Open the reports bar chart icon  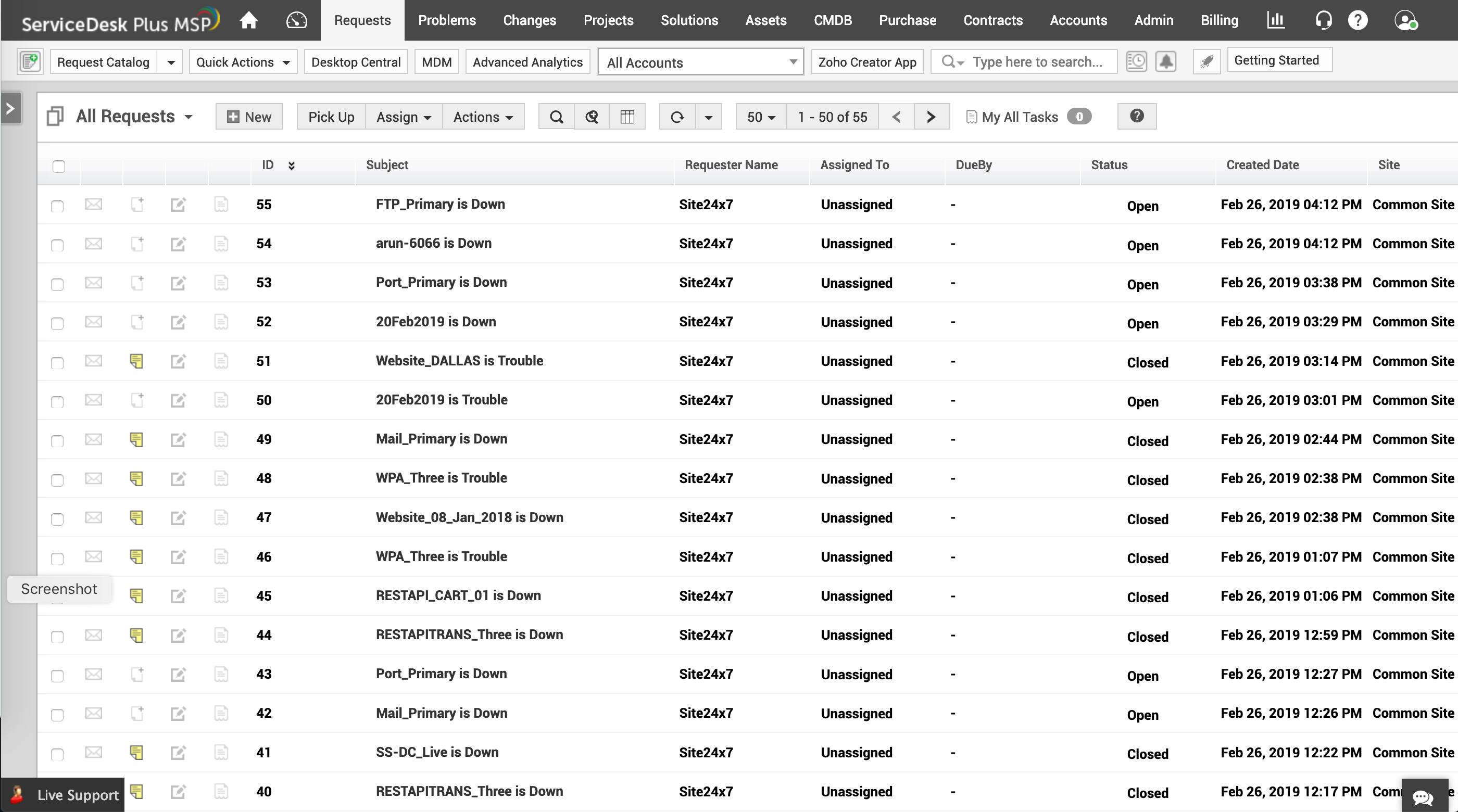[x=1275, y=20]
